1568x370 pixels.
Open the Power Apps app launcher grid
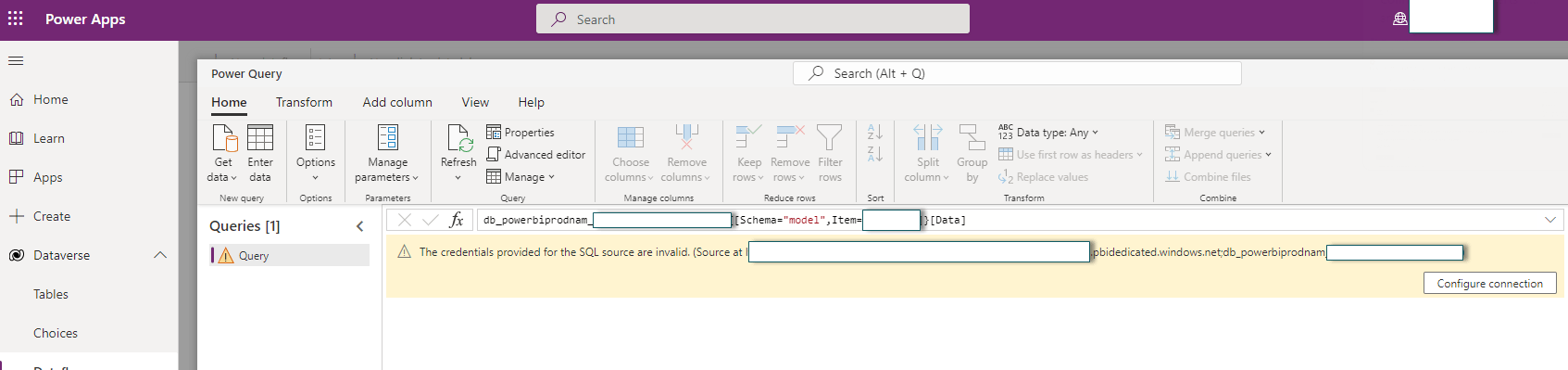pyautogui.click(x=16, y=19)
